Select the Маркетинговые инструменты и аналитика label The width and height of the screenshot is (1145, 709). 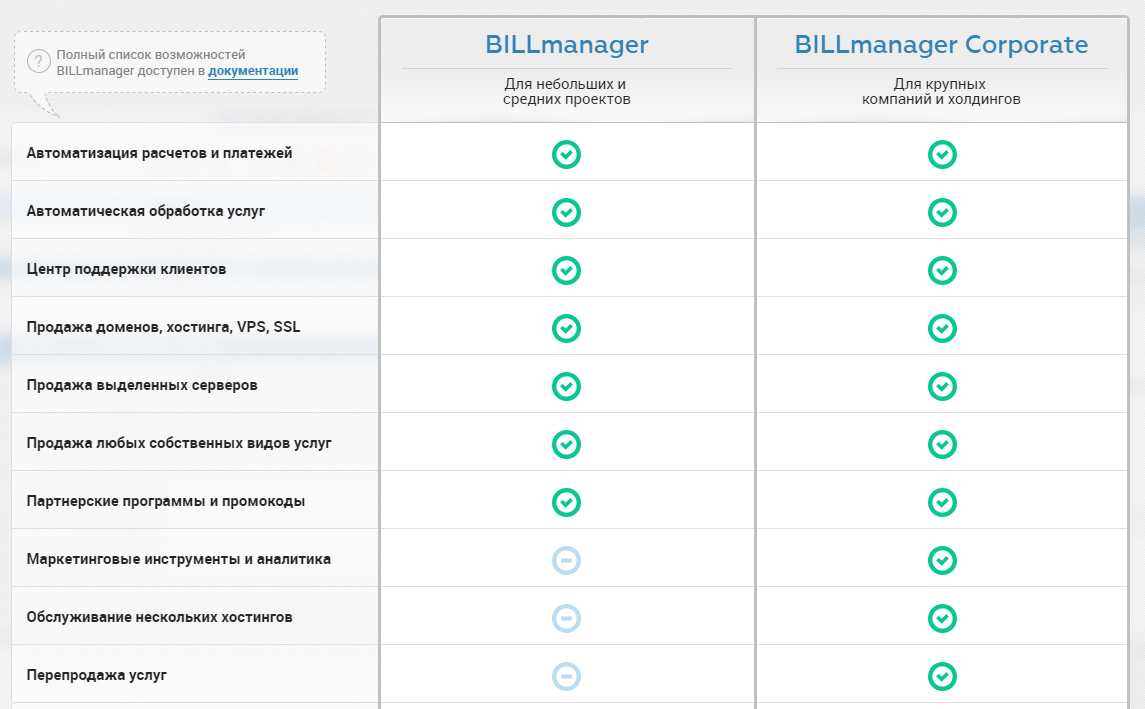[x=178, y=559]
